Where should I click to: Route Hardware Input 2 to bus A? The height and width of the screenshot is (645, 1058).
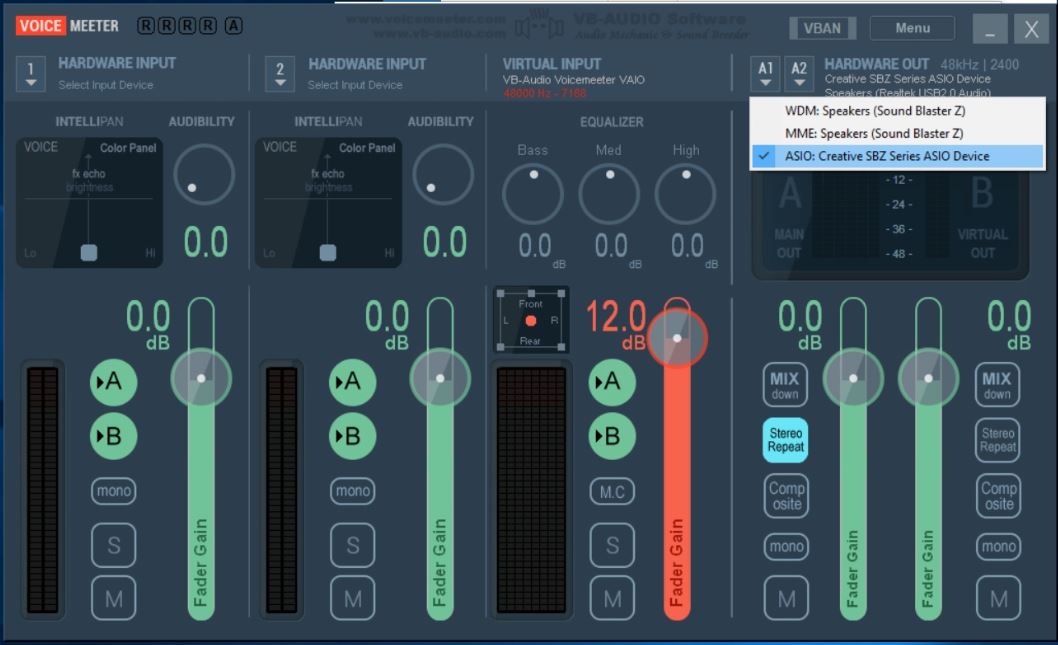click(352, 382)
